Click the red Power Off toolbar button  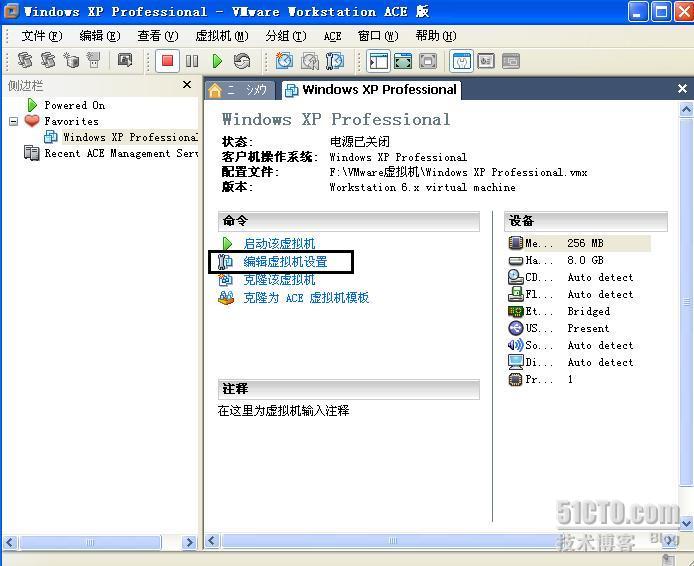(x=167, y=61)
